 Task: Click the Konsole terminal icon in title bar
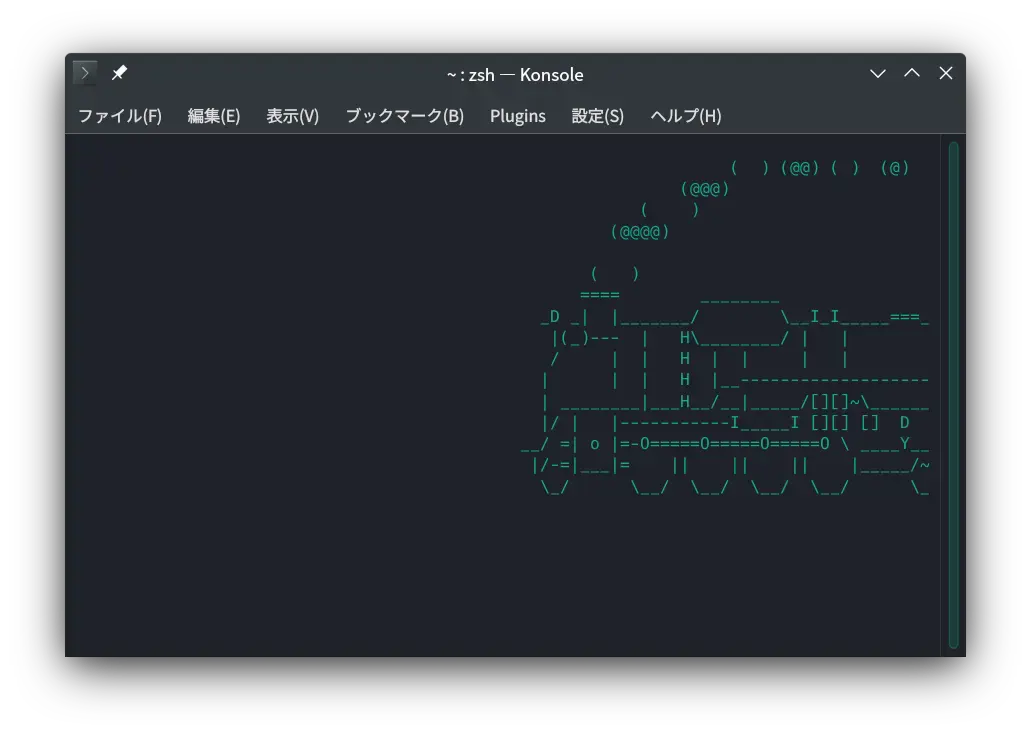click(85, 73)
